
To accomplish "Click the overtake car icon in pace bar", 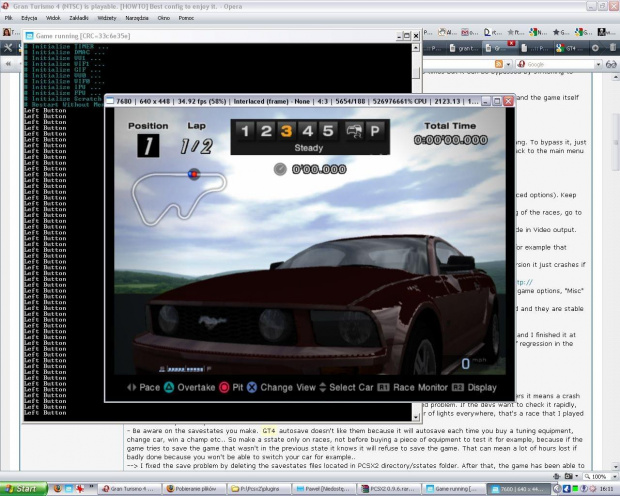I will click(x=354, y=131).
